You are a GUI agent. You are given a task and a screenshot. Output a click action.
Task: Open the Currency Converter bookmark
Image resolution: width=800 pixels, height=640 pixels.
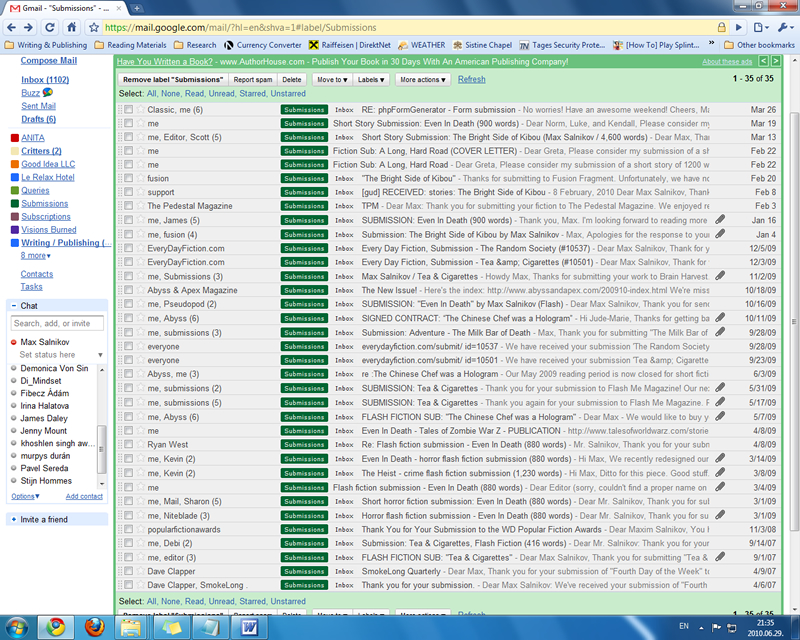[262, 45]
